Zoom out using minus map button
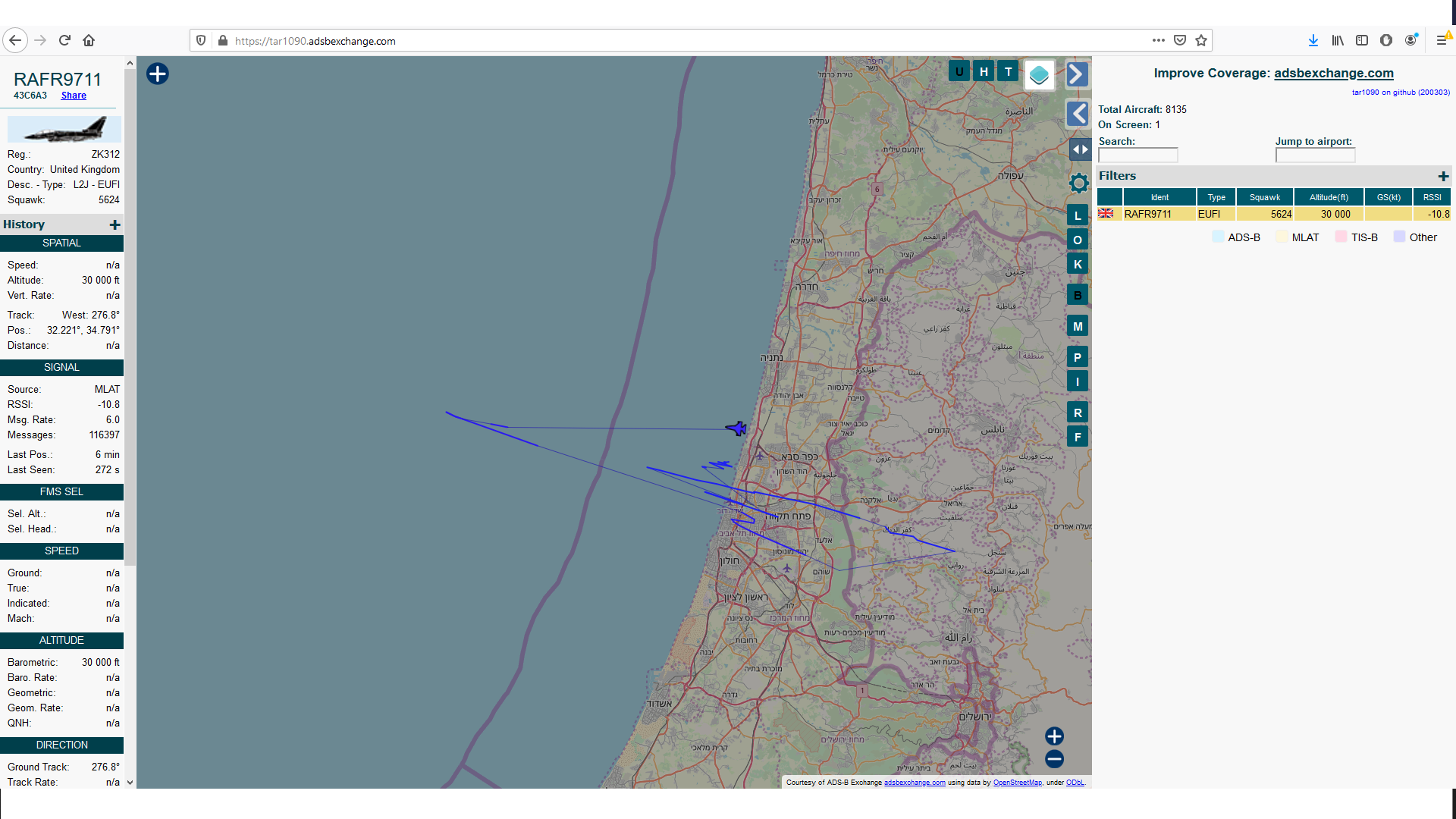The image size is (1456, 819). tap(1054, 759)
